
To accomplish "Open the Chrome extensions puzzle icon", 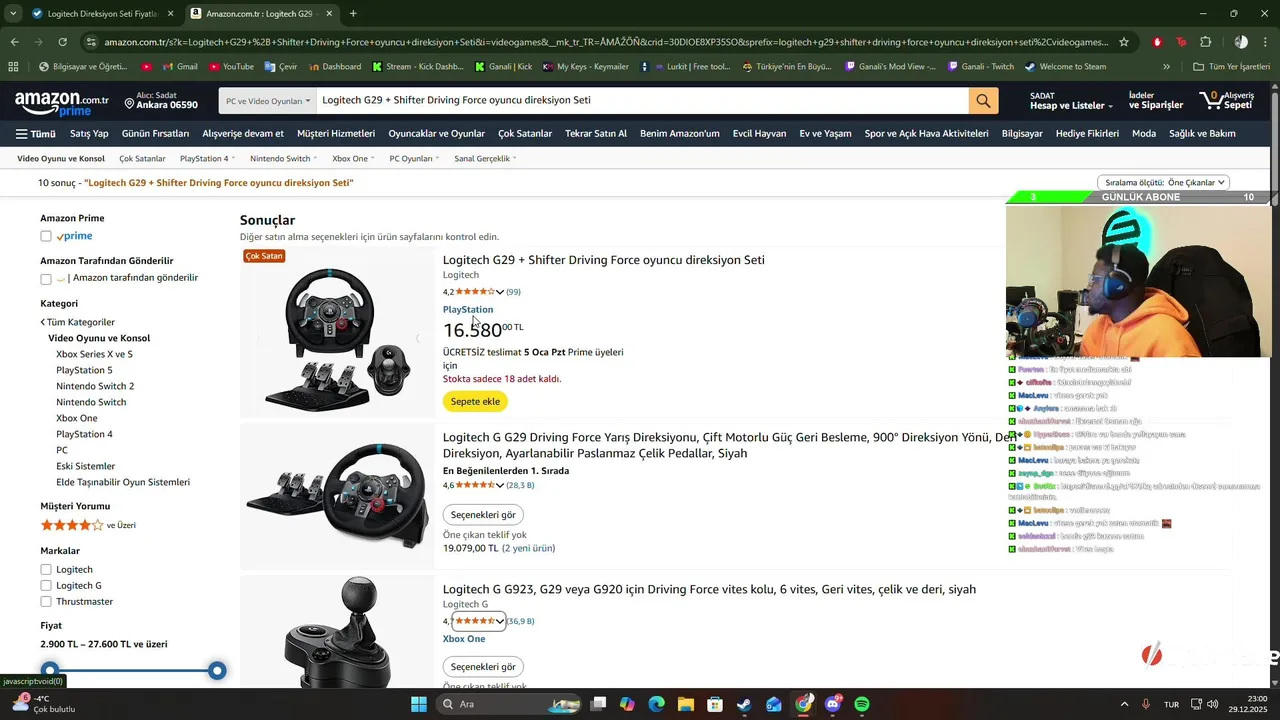I will click(1206, 42).
